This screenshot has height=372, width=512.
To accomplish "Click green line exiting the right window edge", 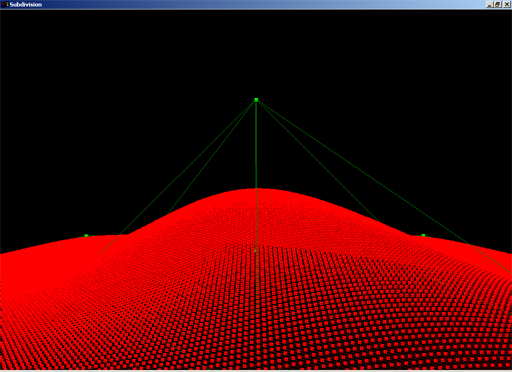I will [x=509, y=272].
